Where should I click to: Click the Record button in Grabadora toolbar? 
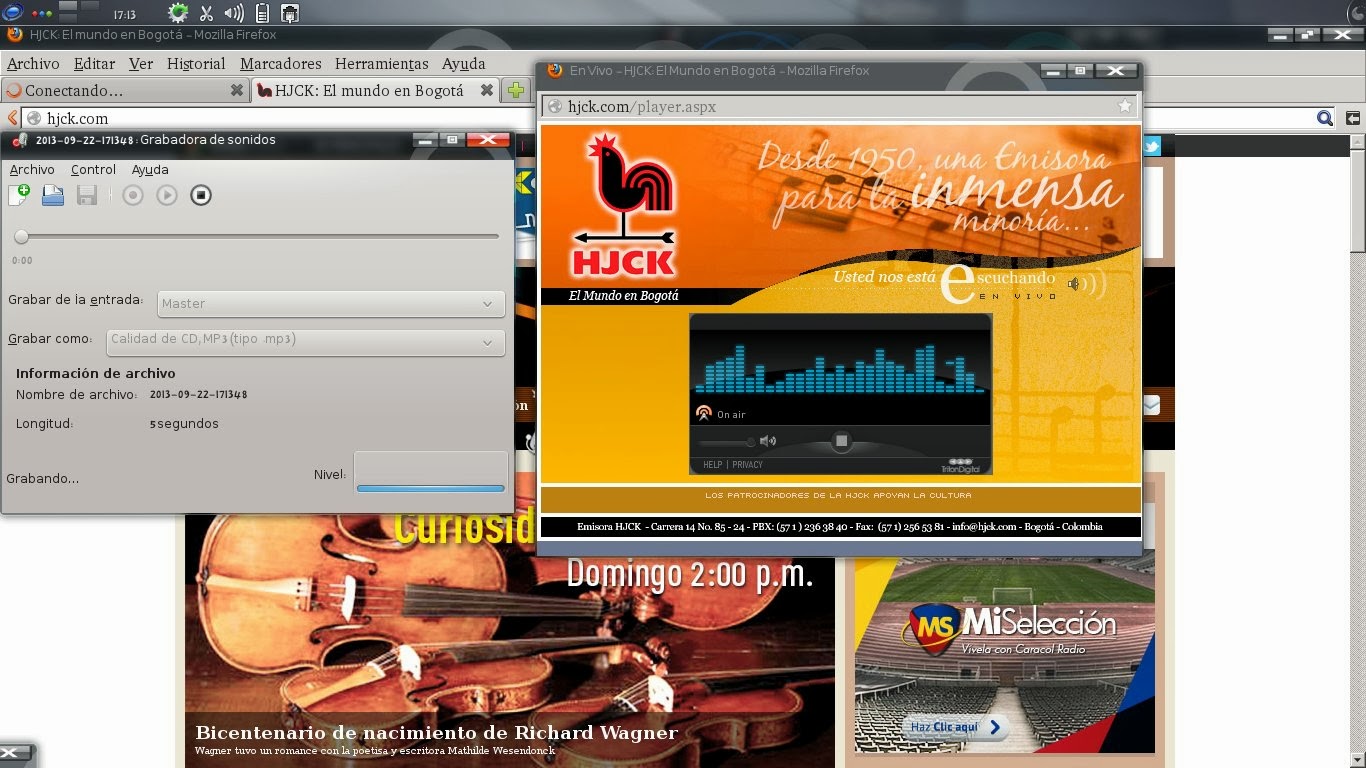tap(133, 195)
